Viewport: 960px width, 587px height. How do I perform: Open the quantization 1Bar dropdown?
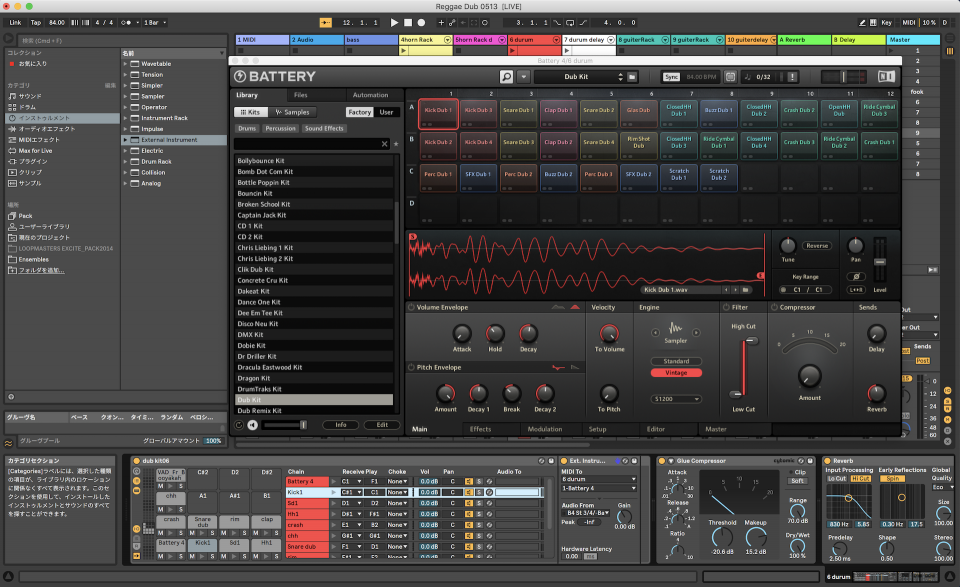[155, 23]
